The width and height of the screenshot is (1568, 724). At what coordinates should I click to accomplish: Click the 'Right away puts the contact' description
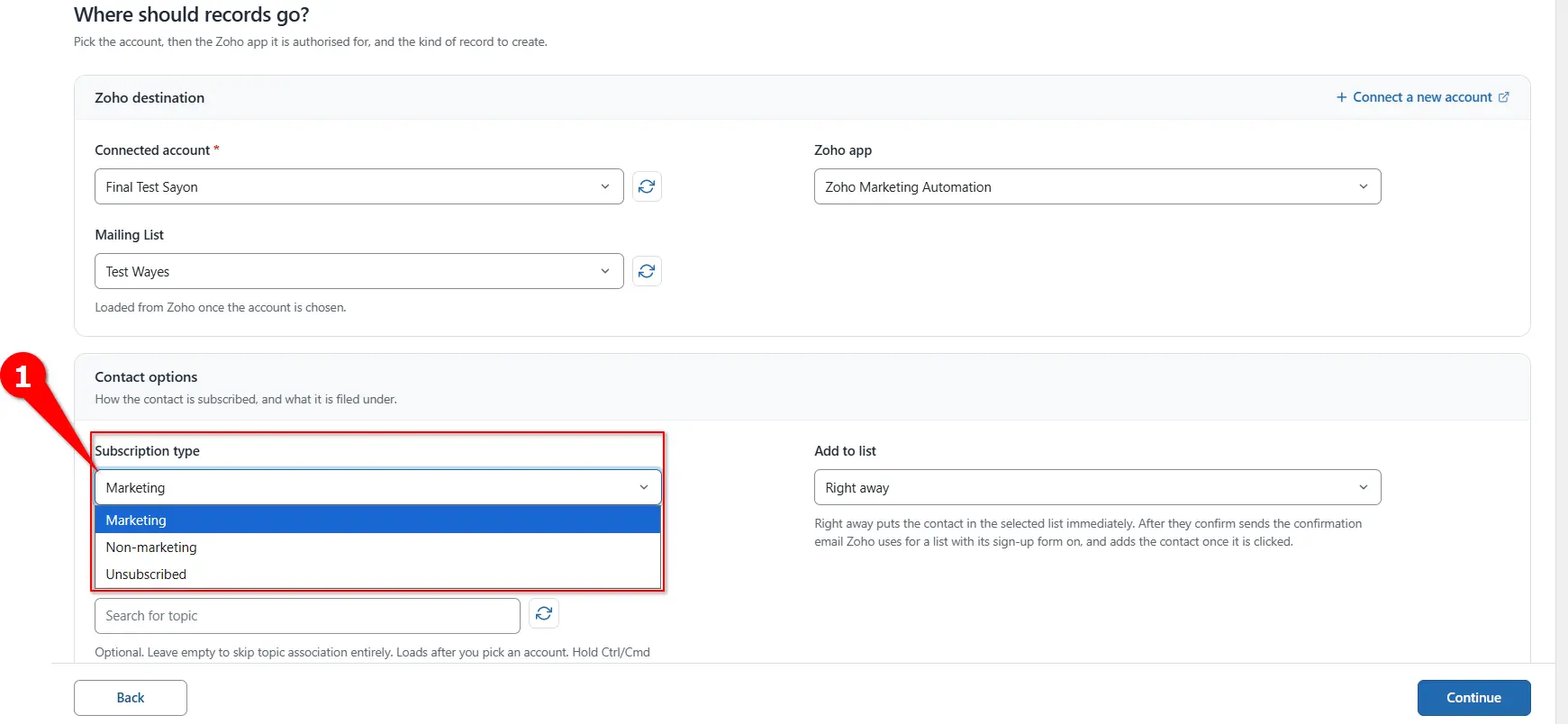click(1088, 532)
